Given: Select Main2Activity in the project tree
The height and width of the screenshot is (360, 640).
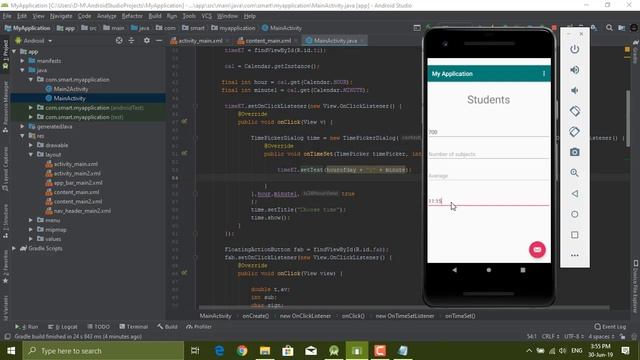Looking at the screenshot, I should (x=71, y=89).
